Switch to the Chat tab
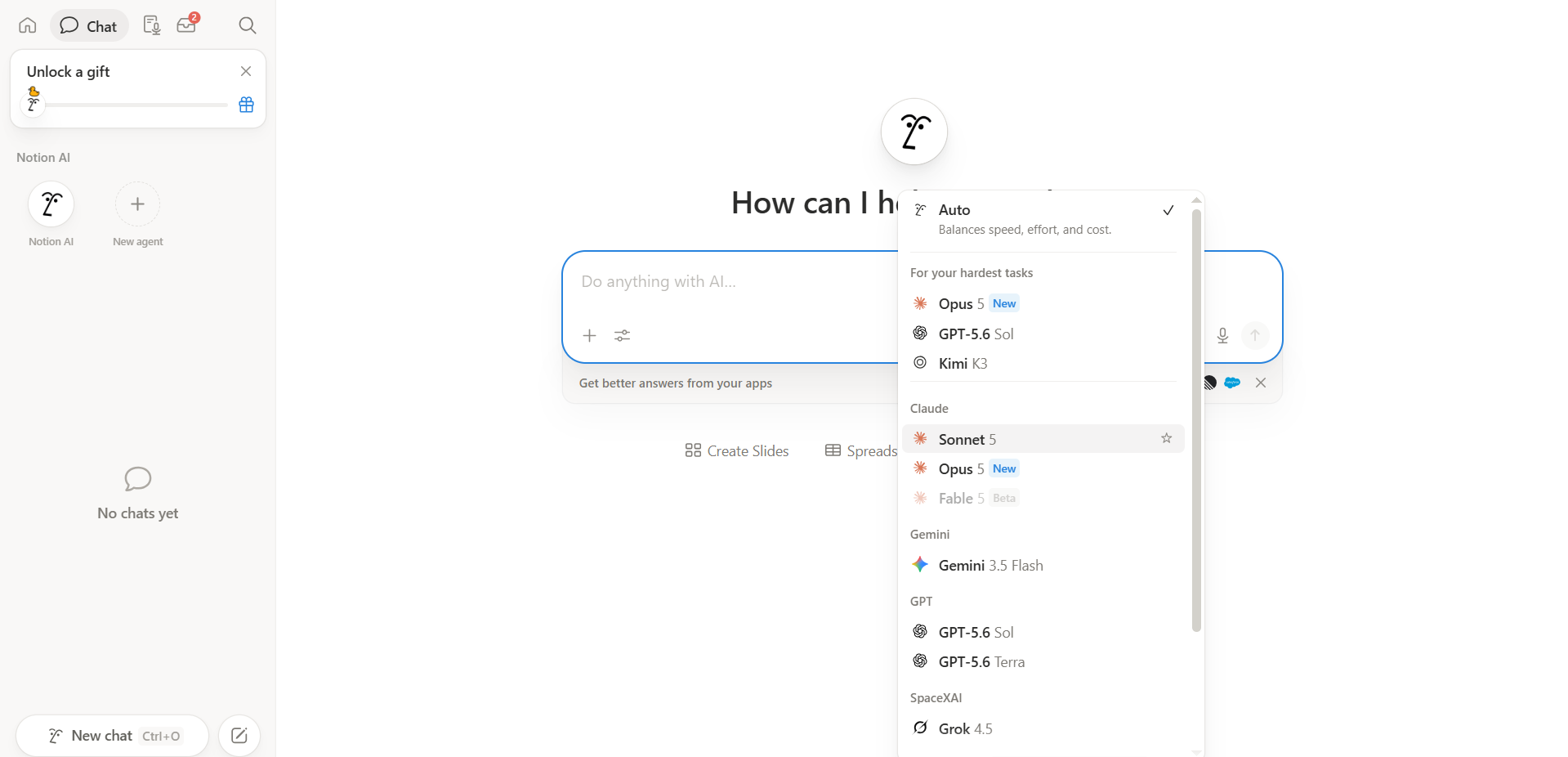Screen dimensions: 1568x757 (89, 25)
